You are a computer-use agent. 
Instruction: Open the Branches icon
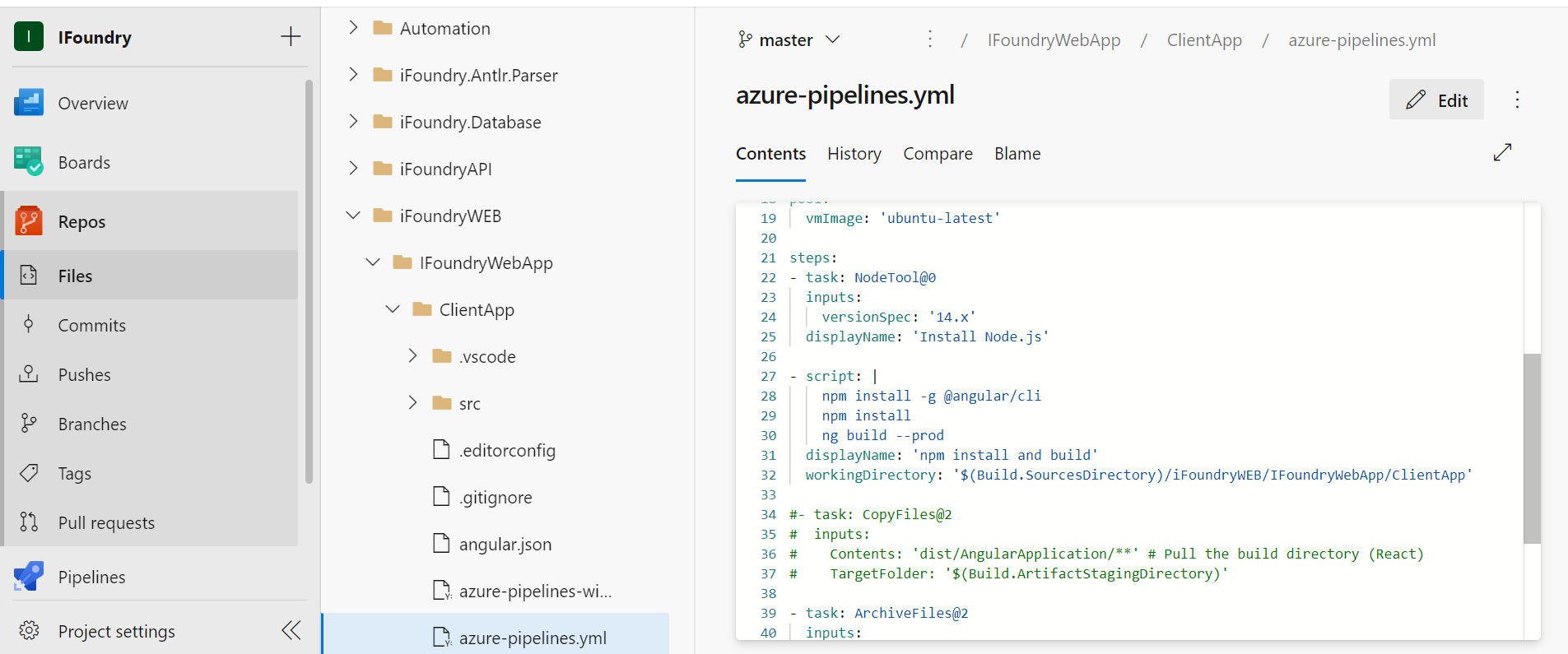pos(29,424)
